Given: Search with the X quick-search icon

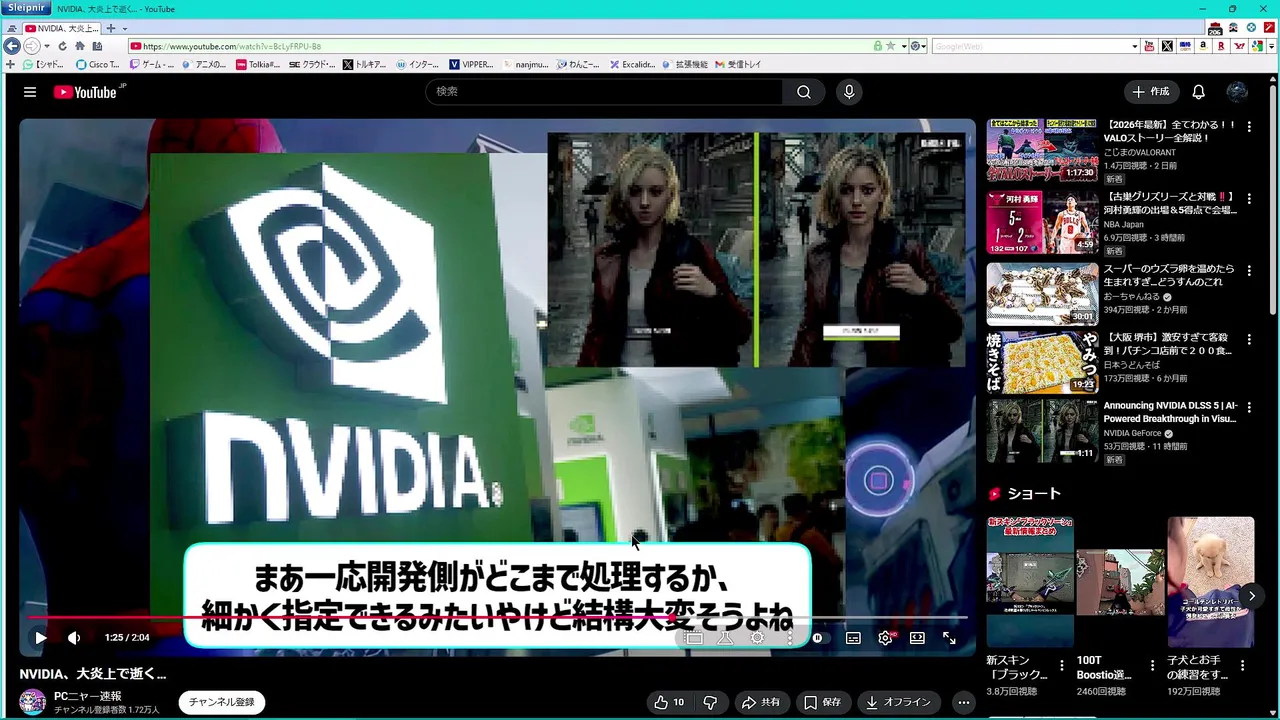Looking at the screenshot, I should coord(1167,46).
